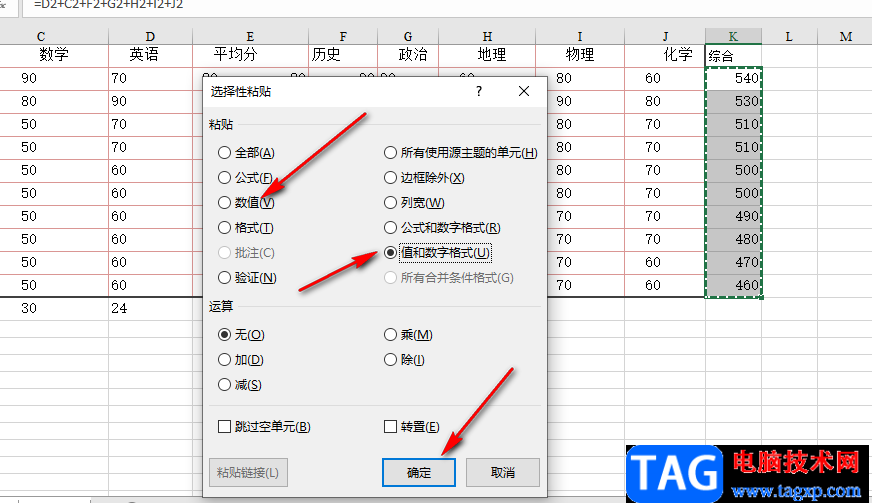Click the cell containing 480
The width and height of the screenshot is (872, 503).
pos(734,239)
